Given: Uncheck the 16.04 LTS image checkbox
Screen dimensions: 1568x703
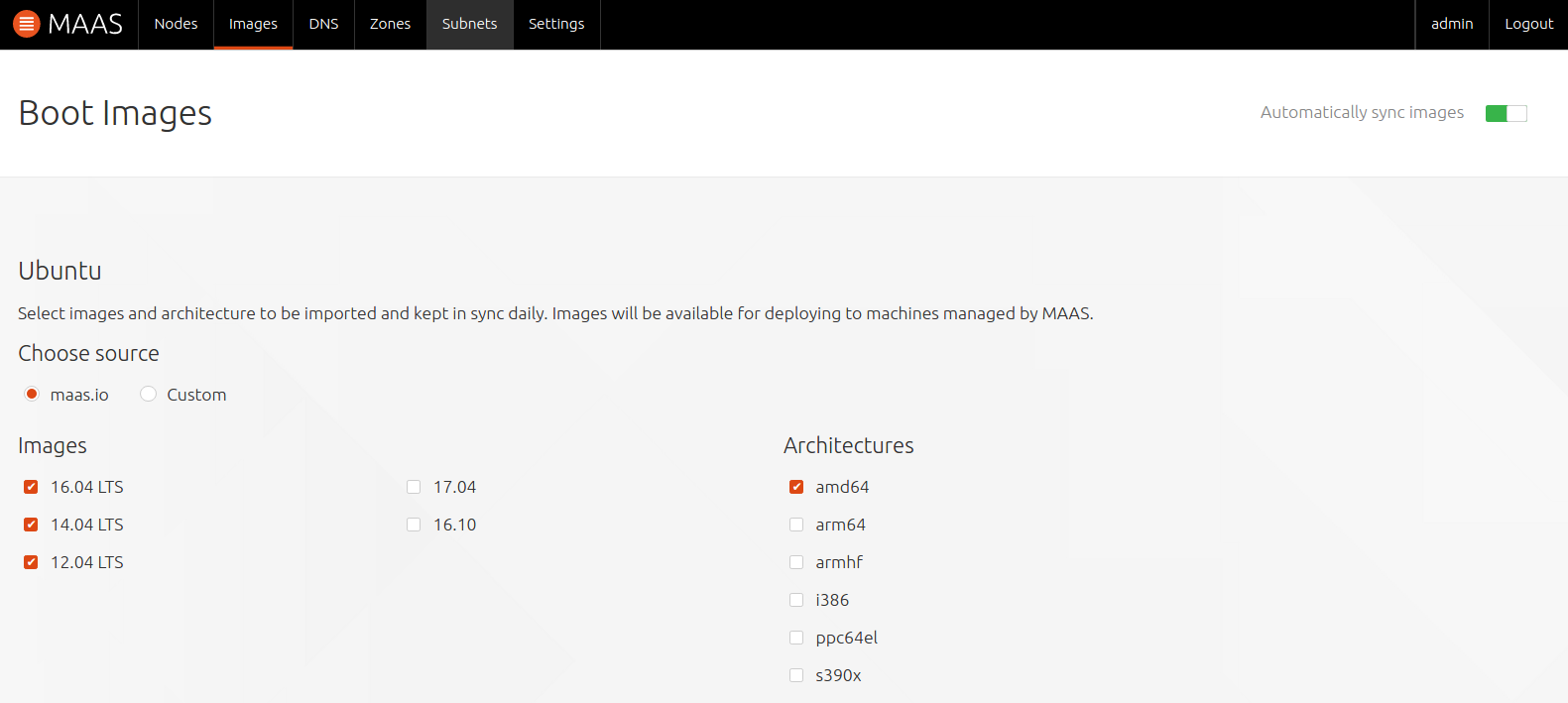Looking at the screenshot, I should coord(31,487).
